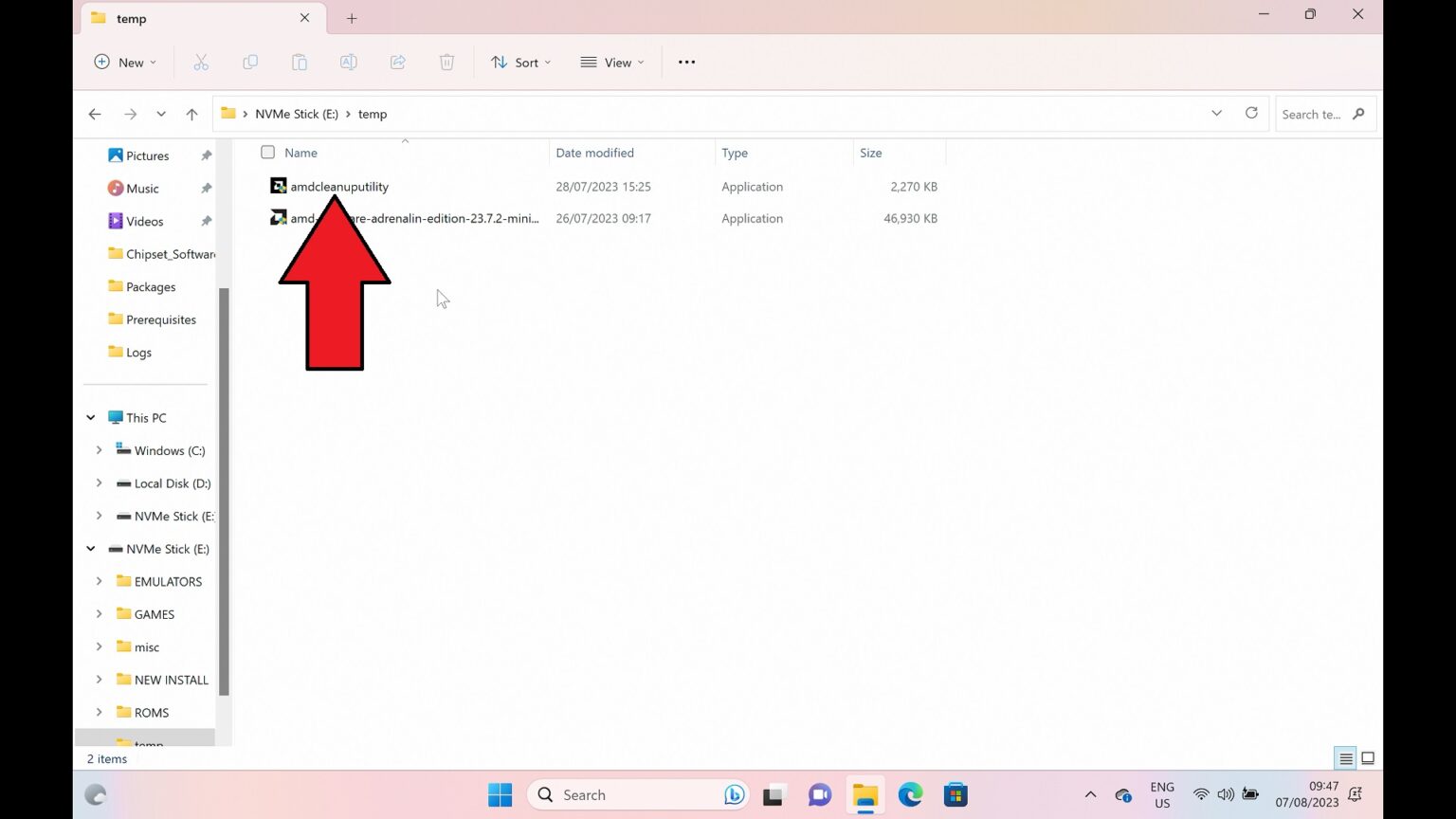Select the Cut icon in the toolbar
Image resolution: width=1456 pixels, height=819 pixels.
pos(201,62)
